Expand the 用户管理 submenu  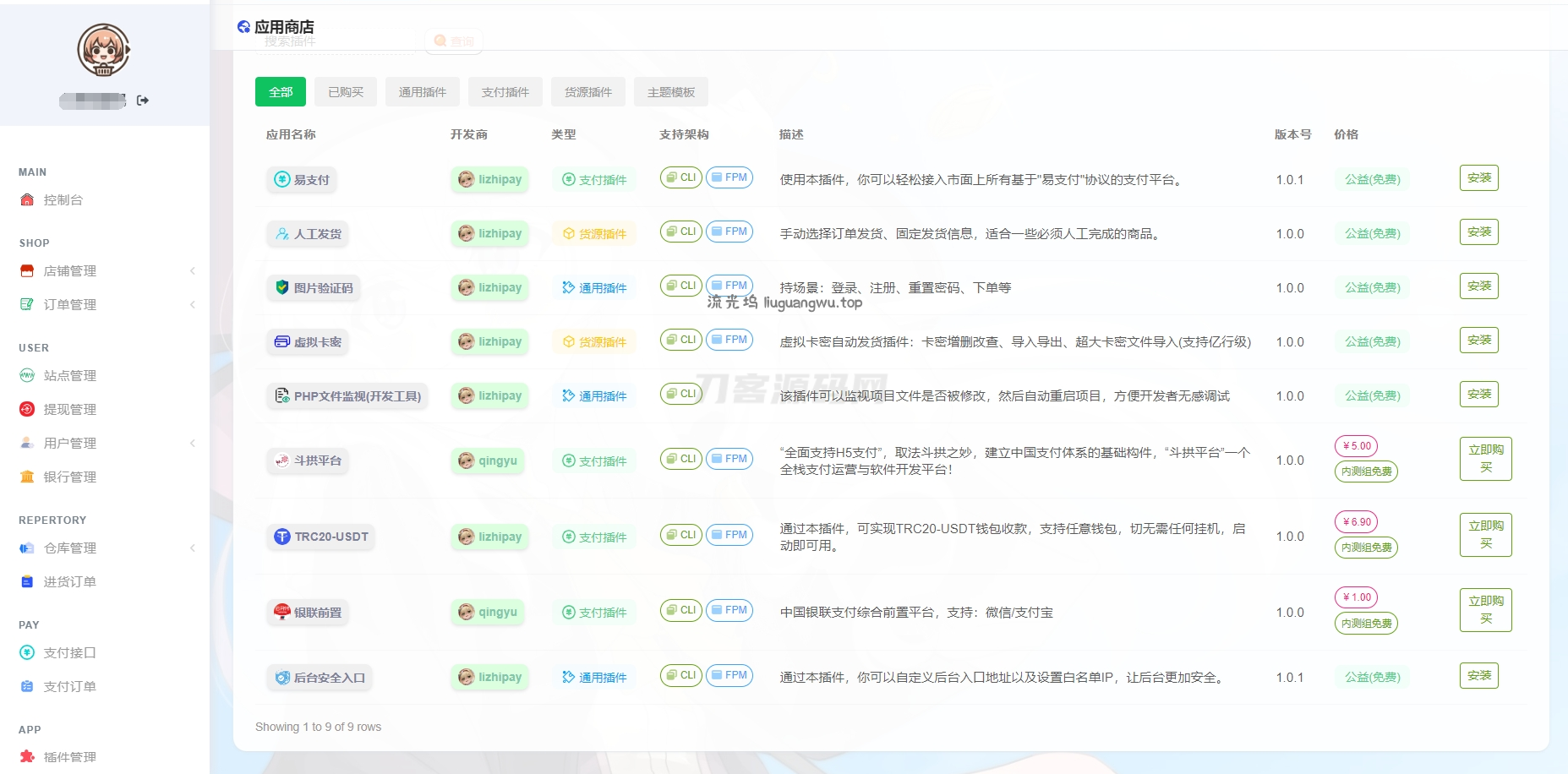coord(193,444)
